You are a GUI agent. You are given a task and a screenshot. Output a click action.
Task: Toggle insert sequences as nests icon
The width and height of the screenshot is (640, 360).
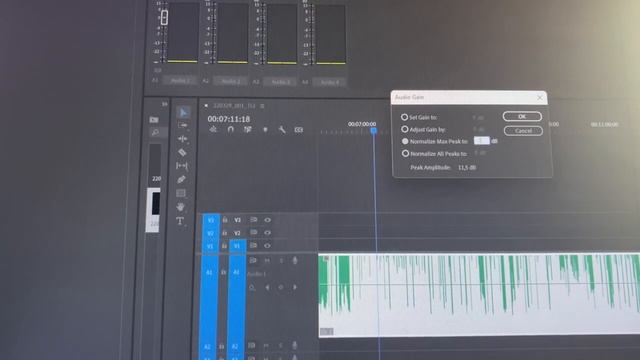coord(213,129)
